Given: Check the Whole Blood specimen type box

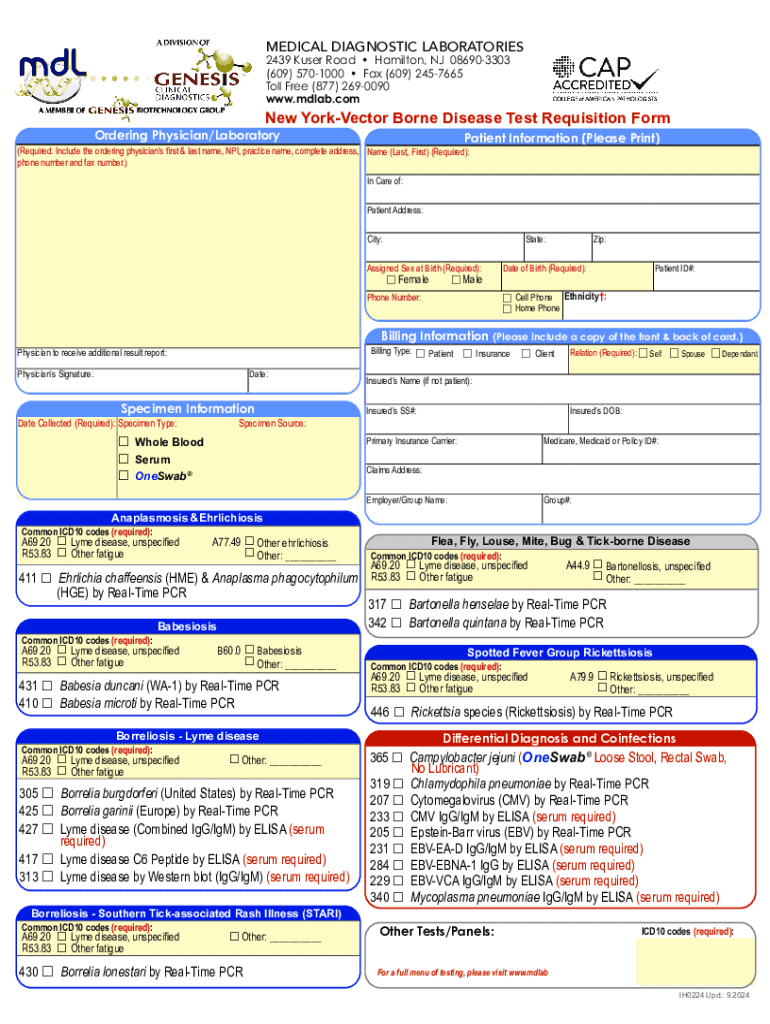Looking at the screenshot, I should click(x=124, y=442).
